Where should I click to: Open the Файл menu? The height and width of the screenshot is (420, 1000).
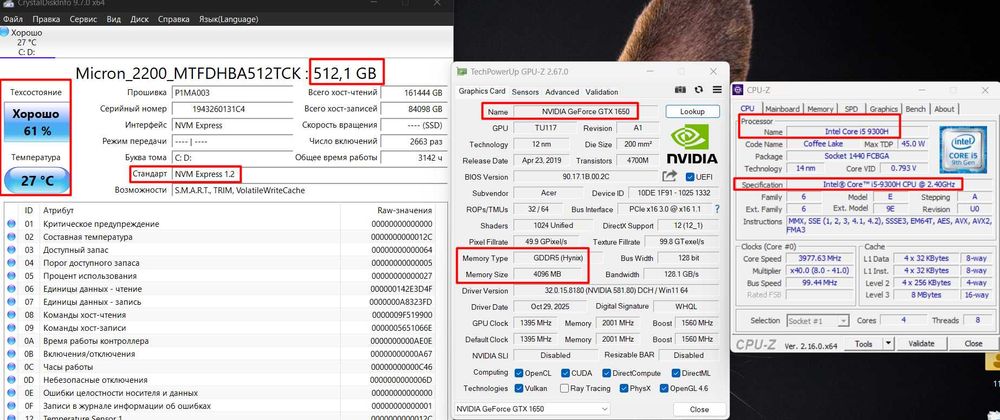13,19
